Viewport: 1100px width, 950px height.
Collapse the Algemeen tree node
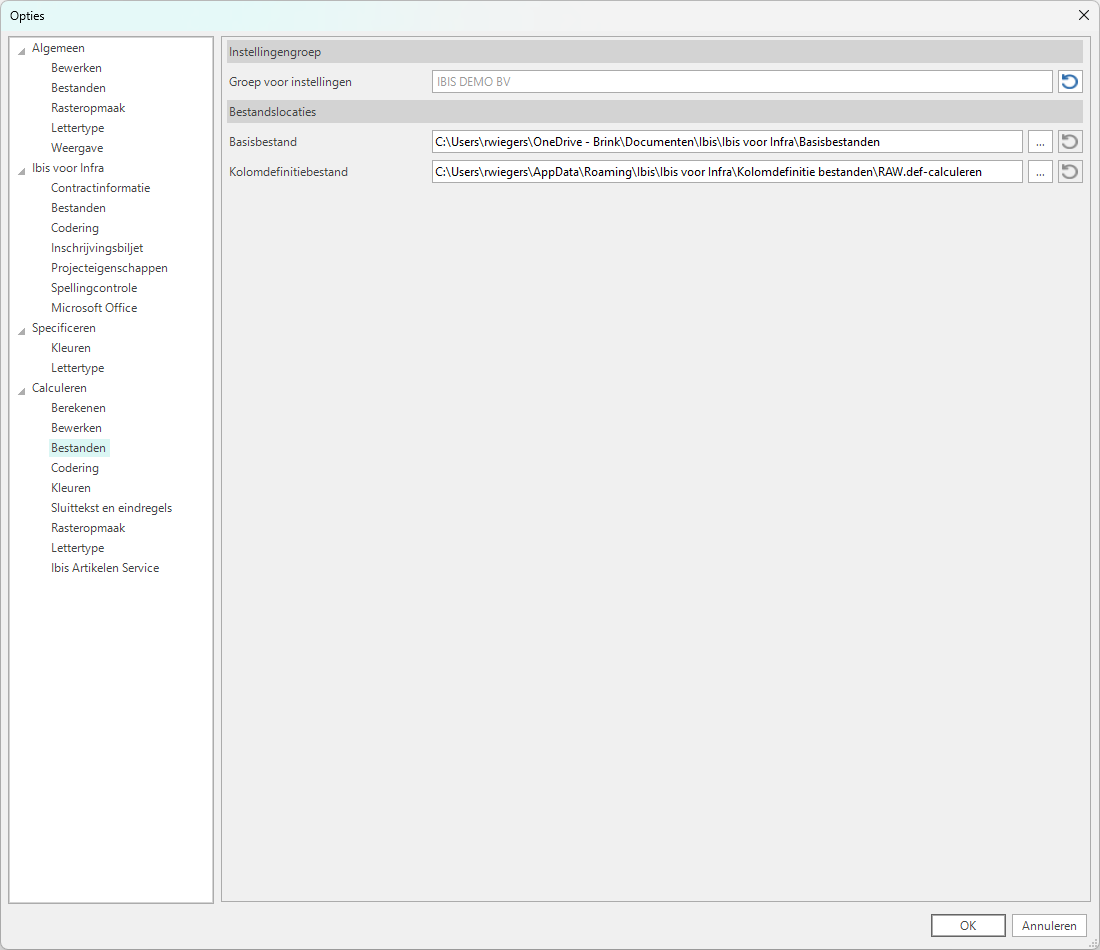pos(22,49)
